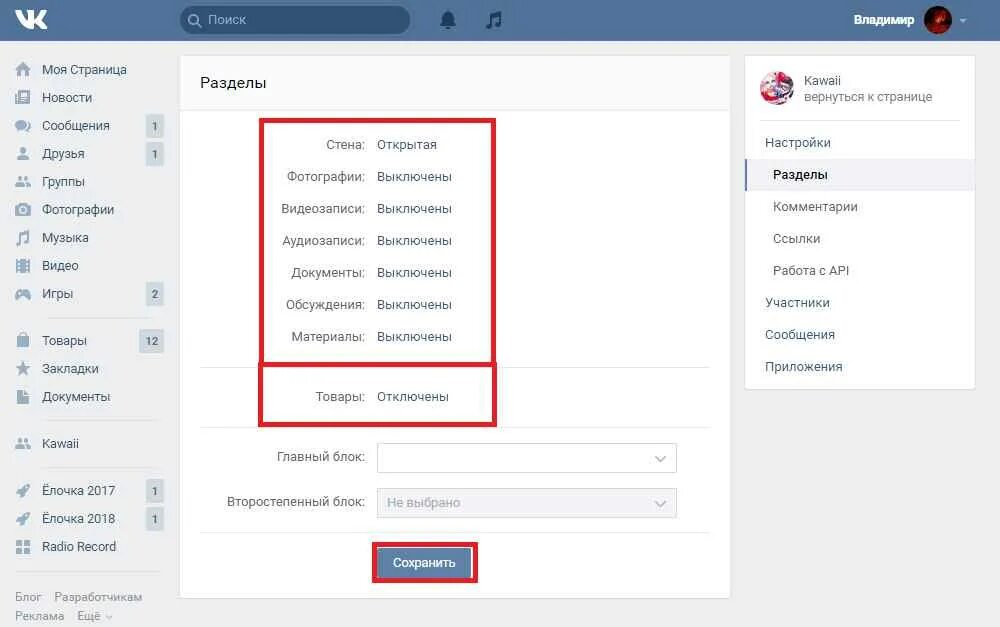This screenshot has width=1000, height=627.
Task: Change Видеозаписи setting Выключены
Action: coord(414,209)
